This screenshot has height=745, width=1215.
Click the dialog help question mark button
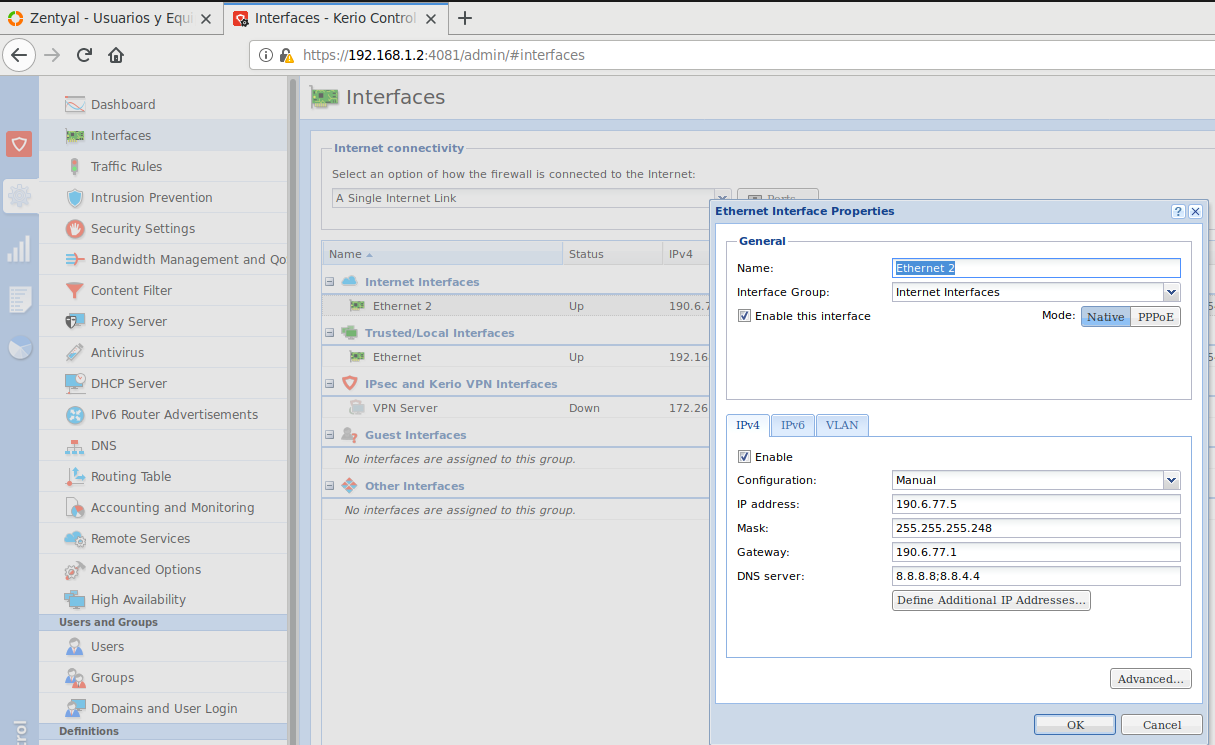(x=1179, y=211)
